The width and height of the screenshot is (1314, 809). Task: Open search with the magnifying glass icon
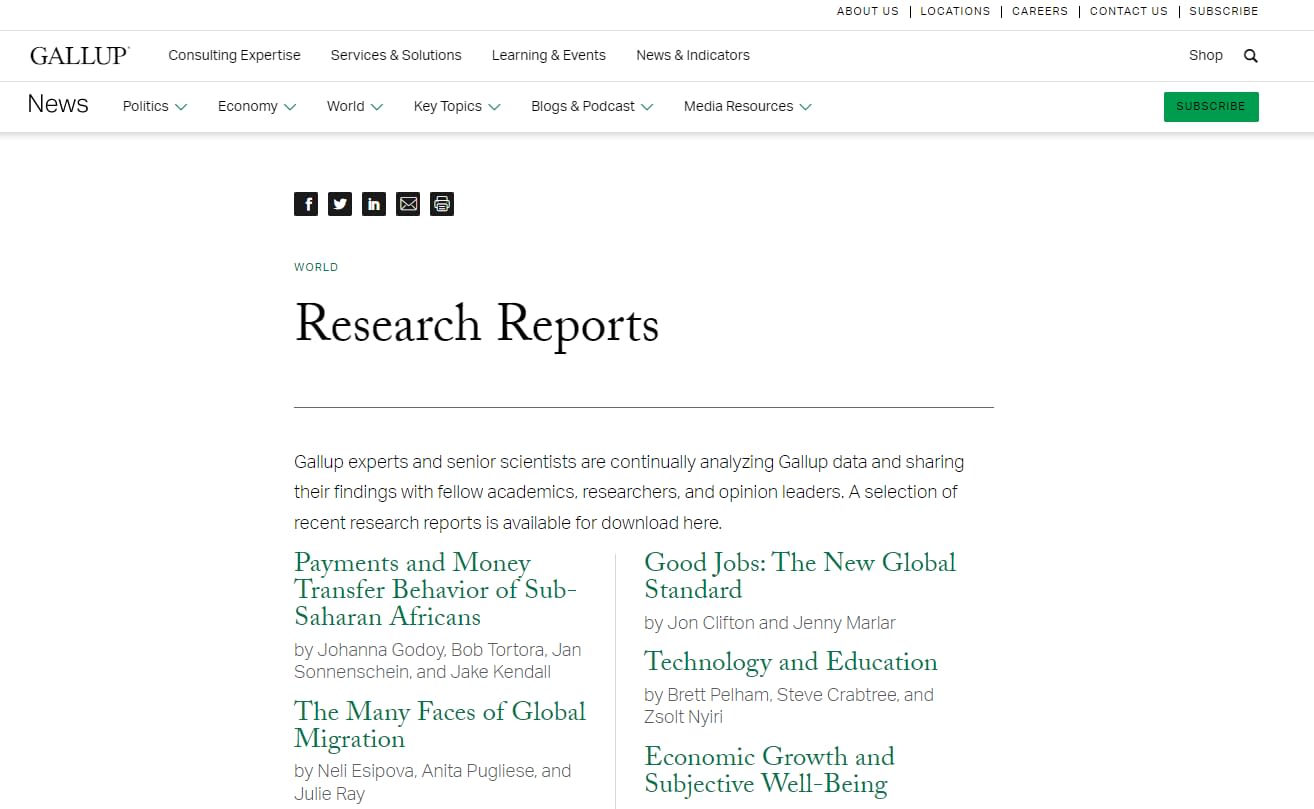click(1250, 56)
